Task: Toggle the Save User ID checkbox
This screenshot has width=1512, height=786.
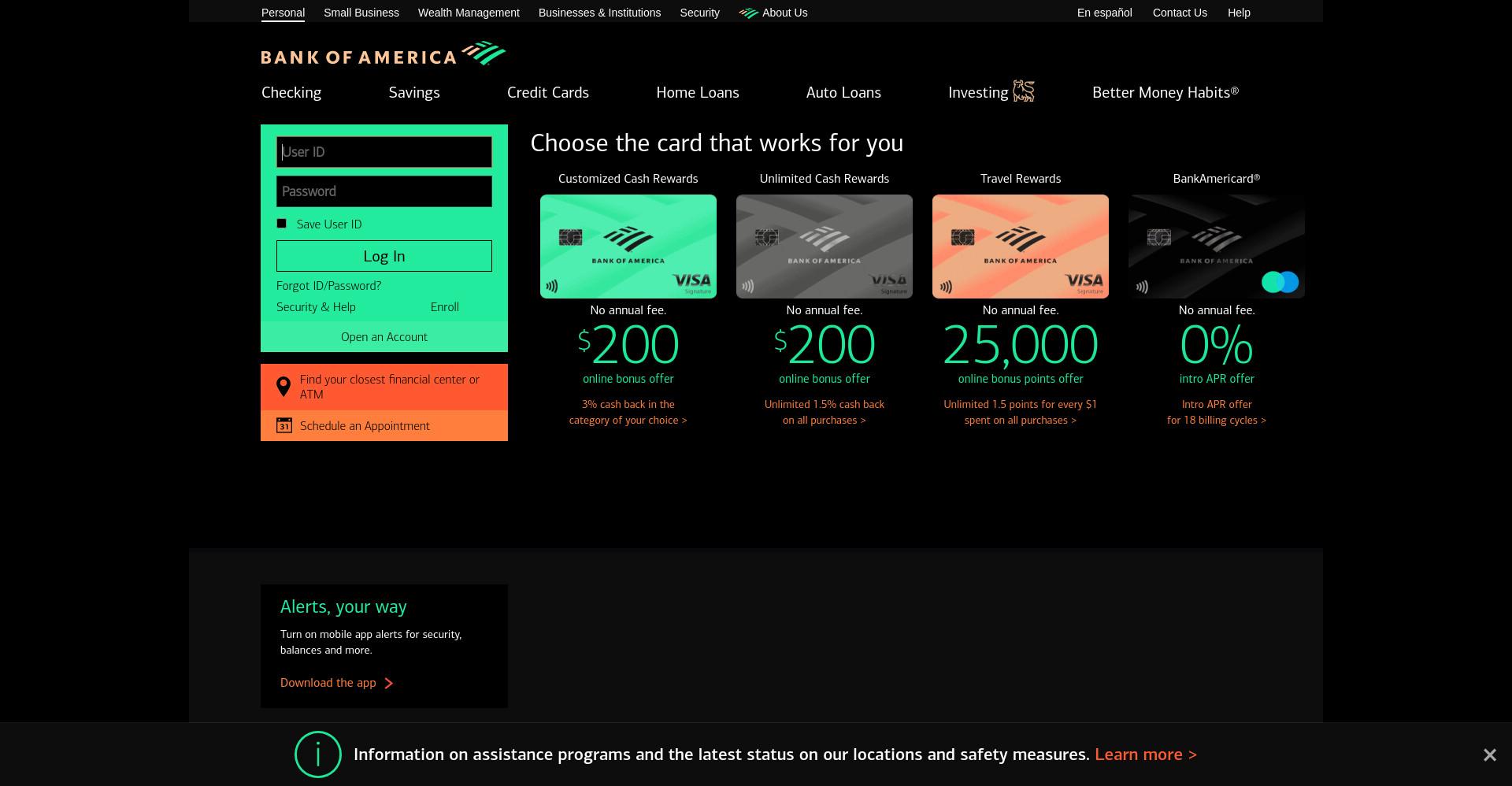Action: click(281, 224)
